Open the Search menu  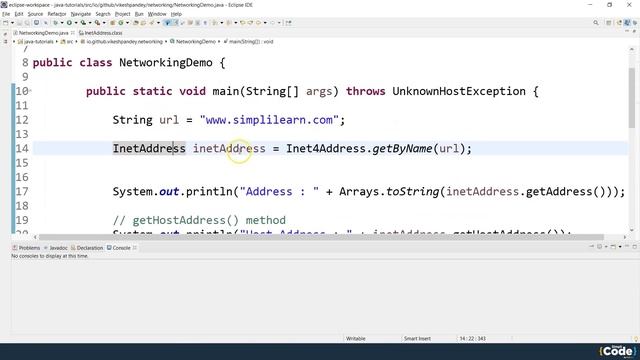103,14
